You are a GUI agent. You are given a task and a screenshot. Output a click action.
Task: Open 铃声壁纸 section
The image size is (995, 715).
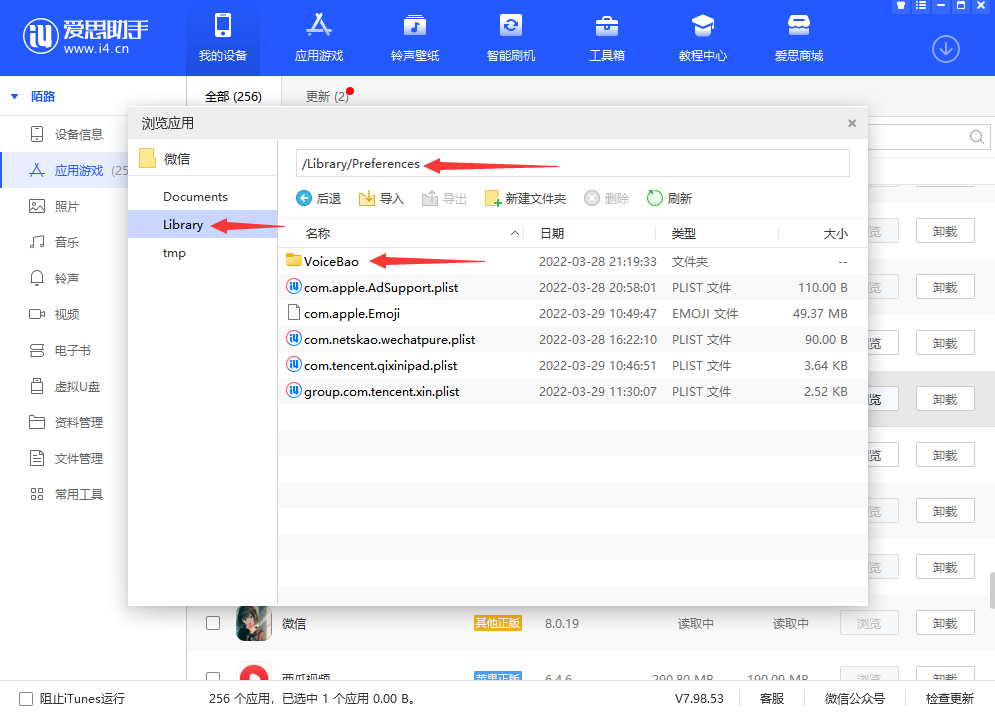tap(415, 38)
